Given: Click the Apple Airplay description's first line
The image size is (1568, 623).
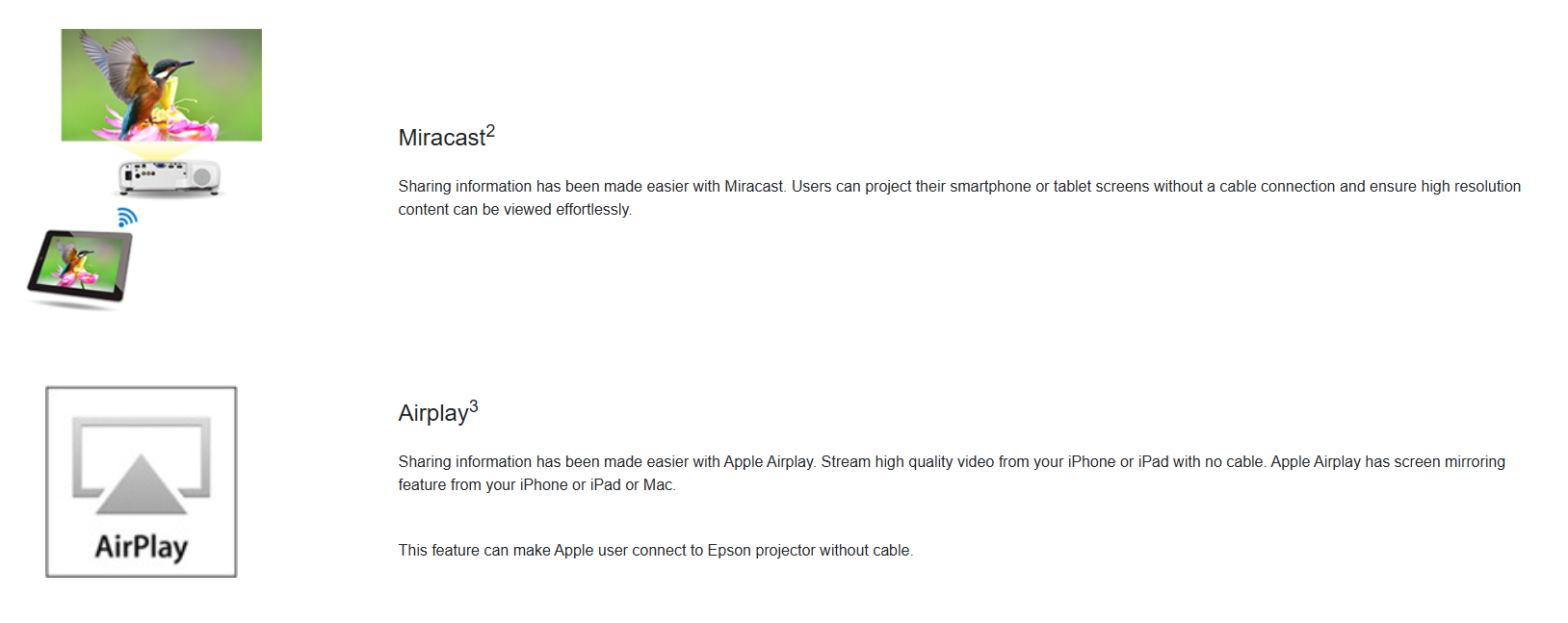Looking at the screenshot, I should [x=951, y=461].
